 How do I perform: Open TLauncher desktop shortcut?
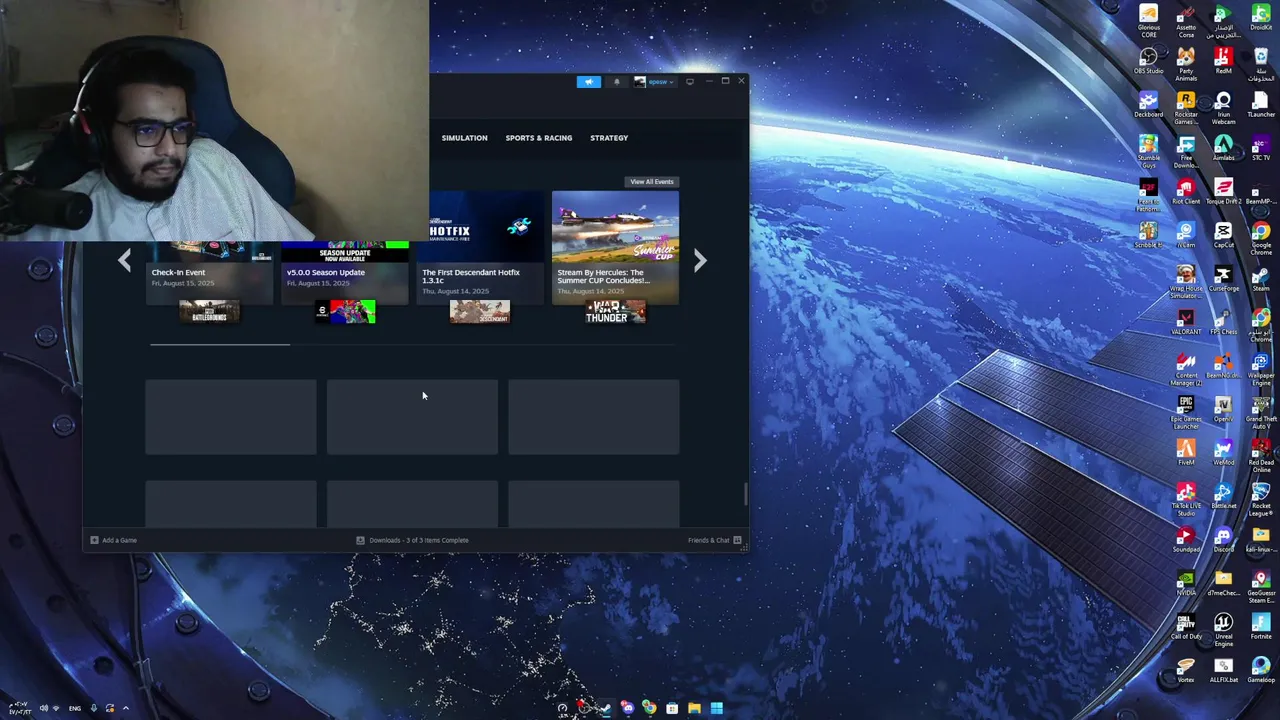[1261, 104]
